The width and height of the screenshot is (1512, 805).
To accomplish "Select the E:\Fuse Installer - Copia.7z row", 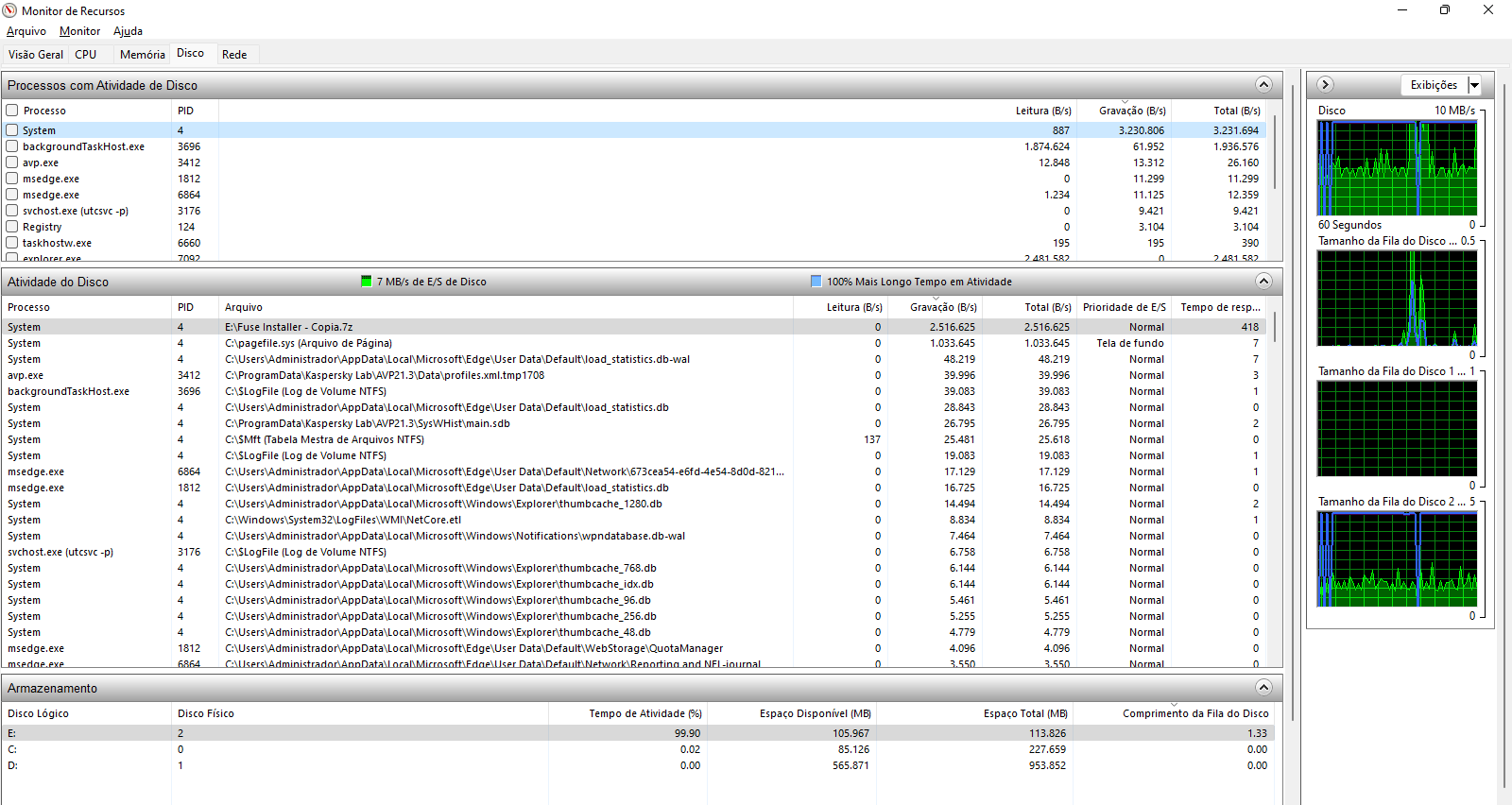I will pyautogui.click(x=633, y=327).
